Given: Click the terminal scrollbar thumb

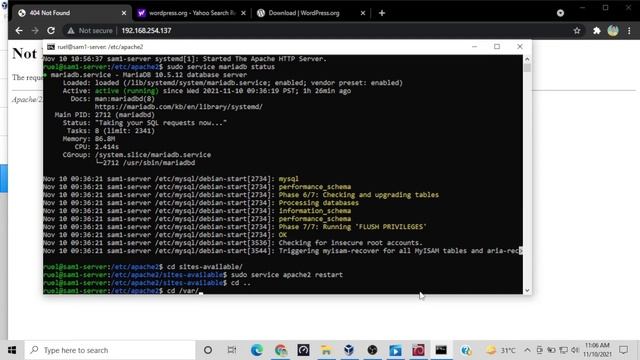Looking at the screenshot, I should [527, 68].
